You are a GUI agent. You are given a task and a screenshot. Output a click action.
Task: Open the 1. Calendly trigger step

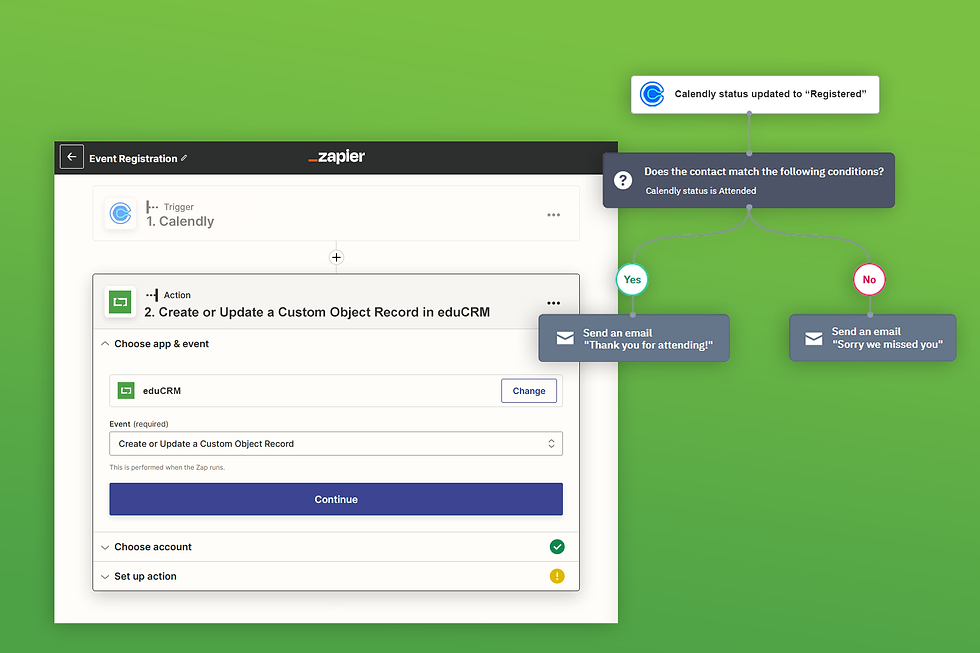coord(336,214)
